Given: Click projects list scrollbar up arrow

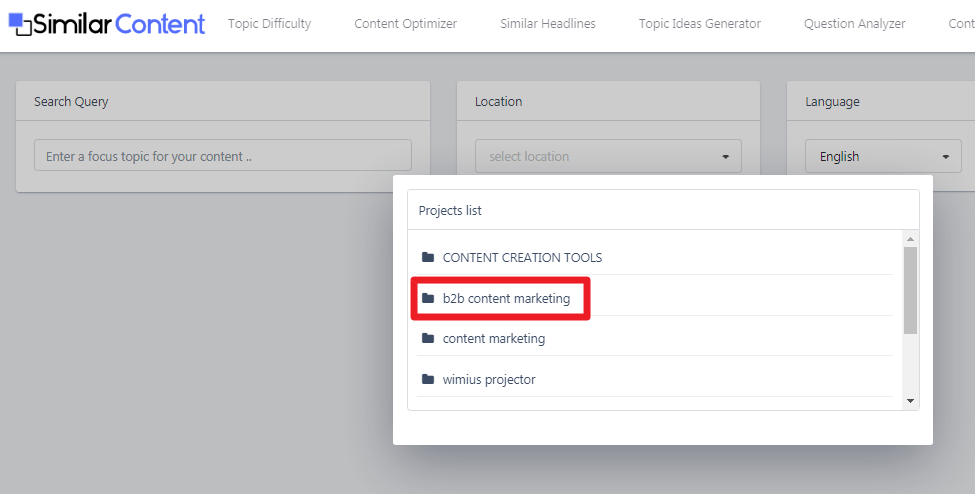Looking at the screenshot, I should 910,239.
